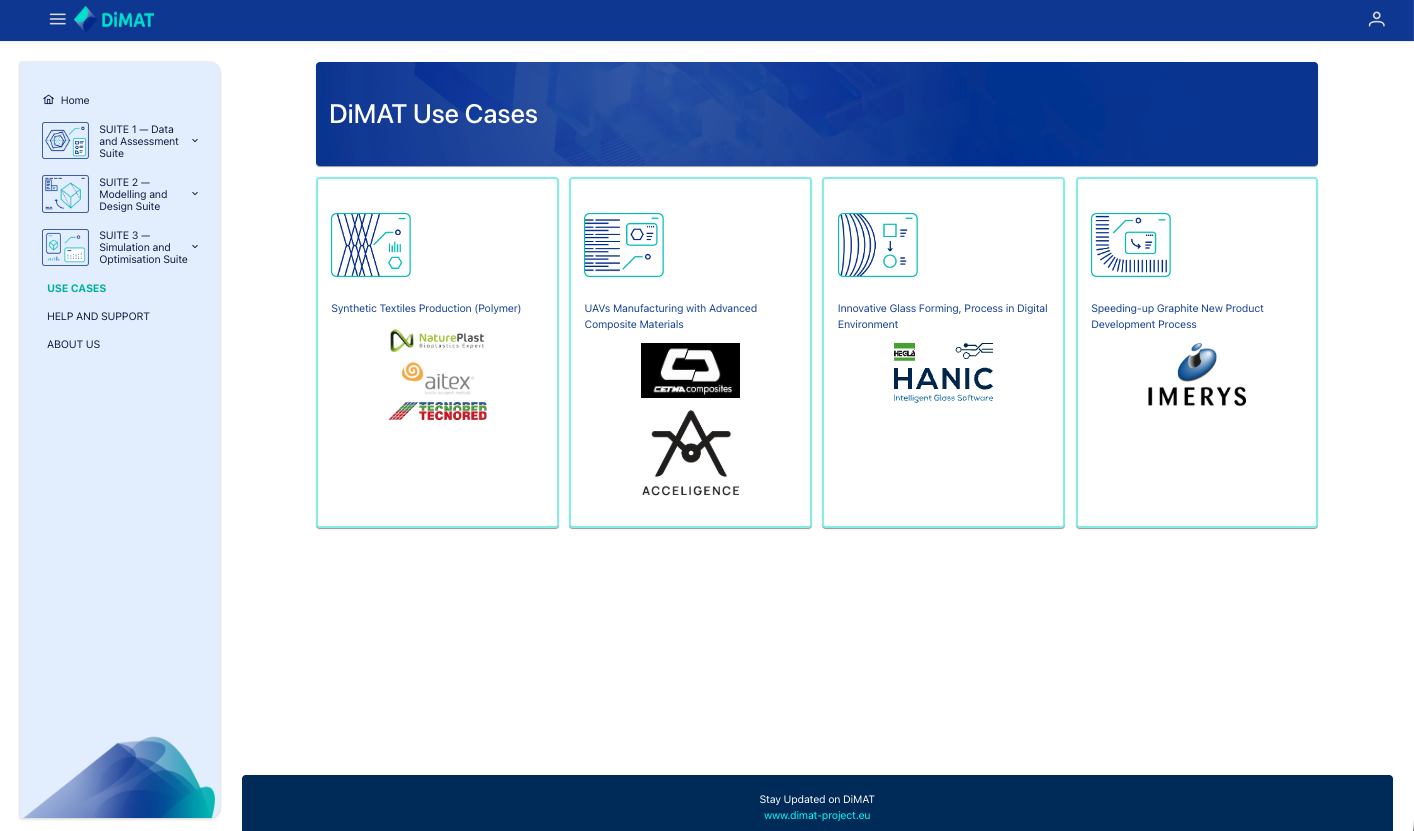This screenshot has width=1414, height=831.
Task: Click the DiMAT logo in header
Action: 114,19
